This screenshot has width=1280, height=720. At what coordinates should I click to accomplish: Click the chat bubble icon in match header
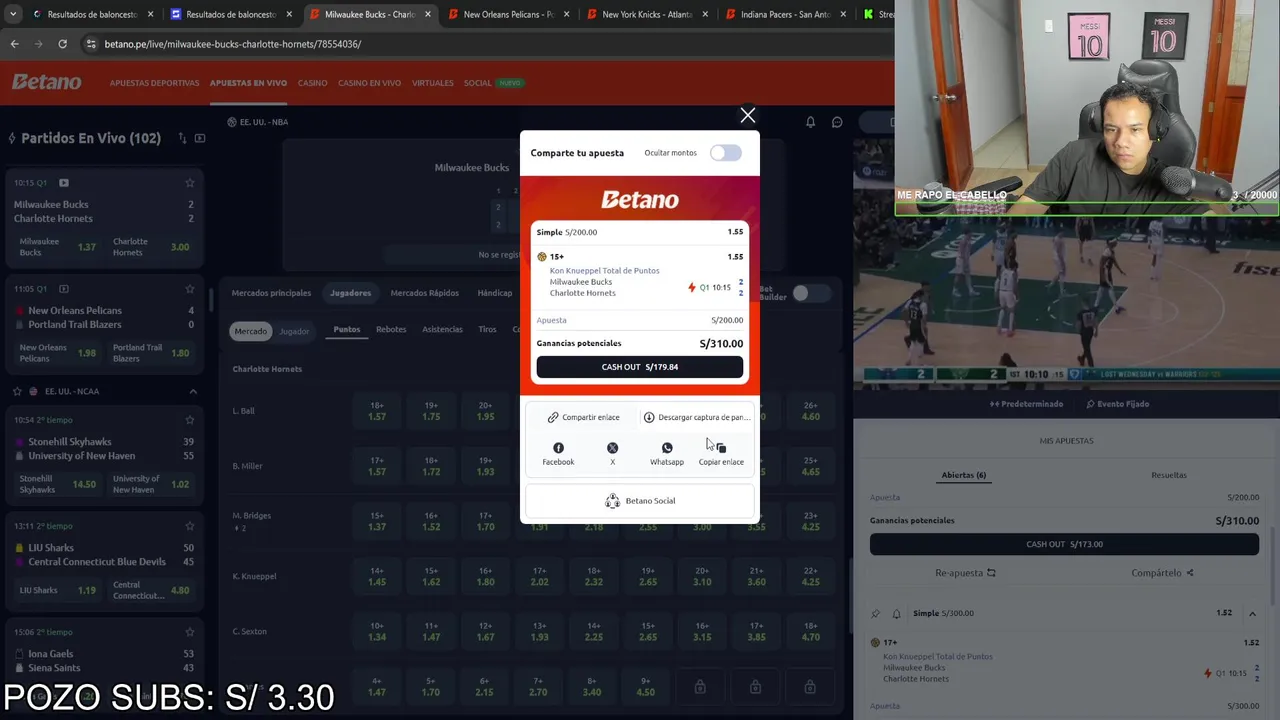point(837,122)
